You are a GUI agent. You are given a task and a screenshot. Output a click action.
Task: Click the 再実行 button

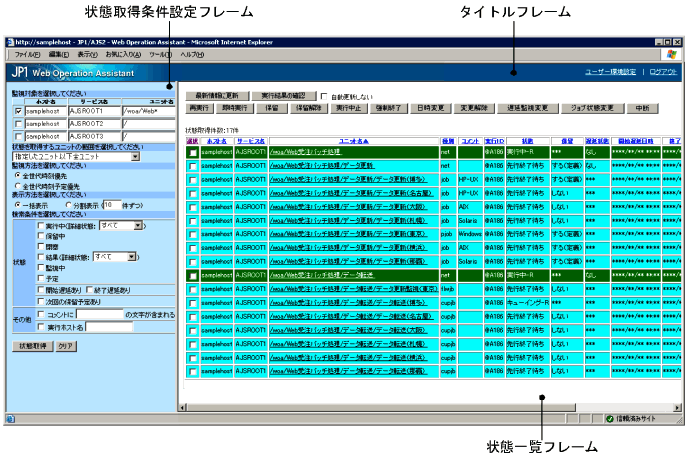click(199, 108)
